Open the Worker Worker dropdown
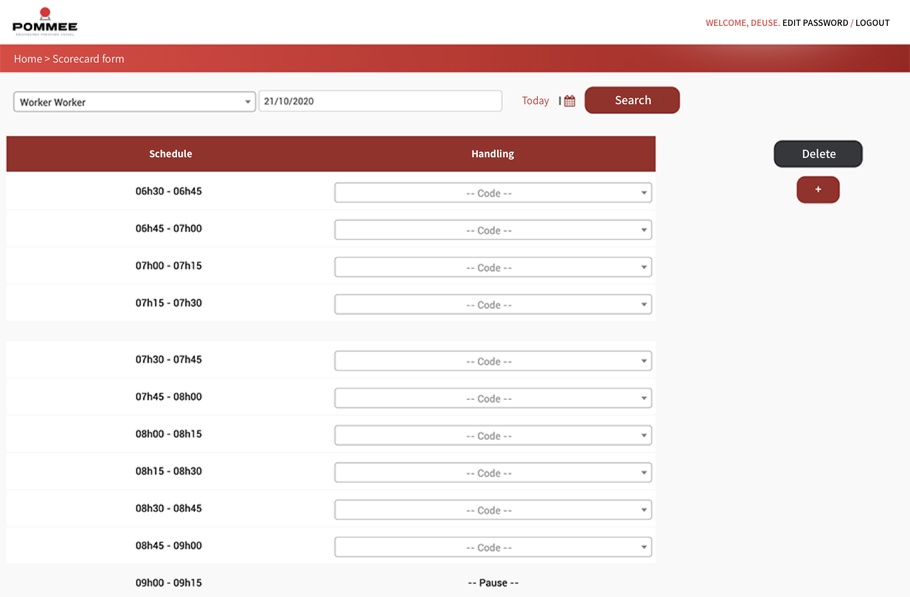Viewport: 910px width, 597px height. point(134,102)
